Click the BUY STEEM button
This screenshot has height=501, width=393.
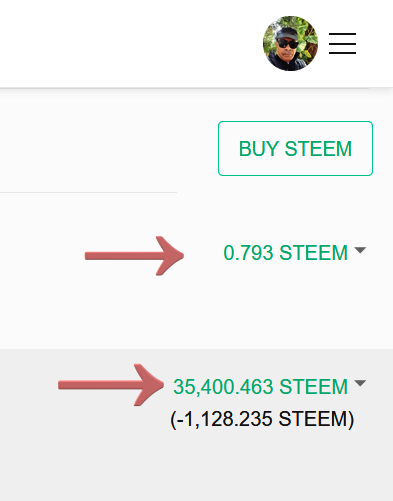[295, 148]
